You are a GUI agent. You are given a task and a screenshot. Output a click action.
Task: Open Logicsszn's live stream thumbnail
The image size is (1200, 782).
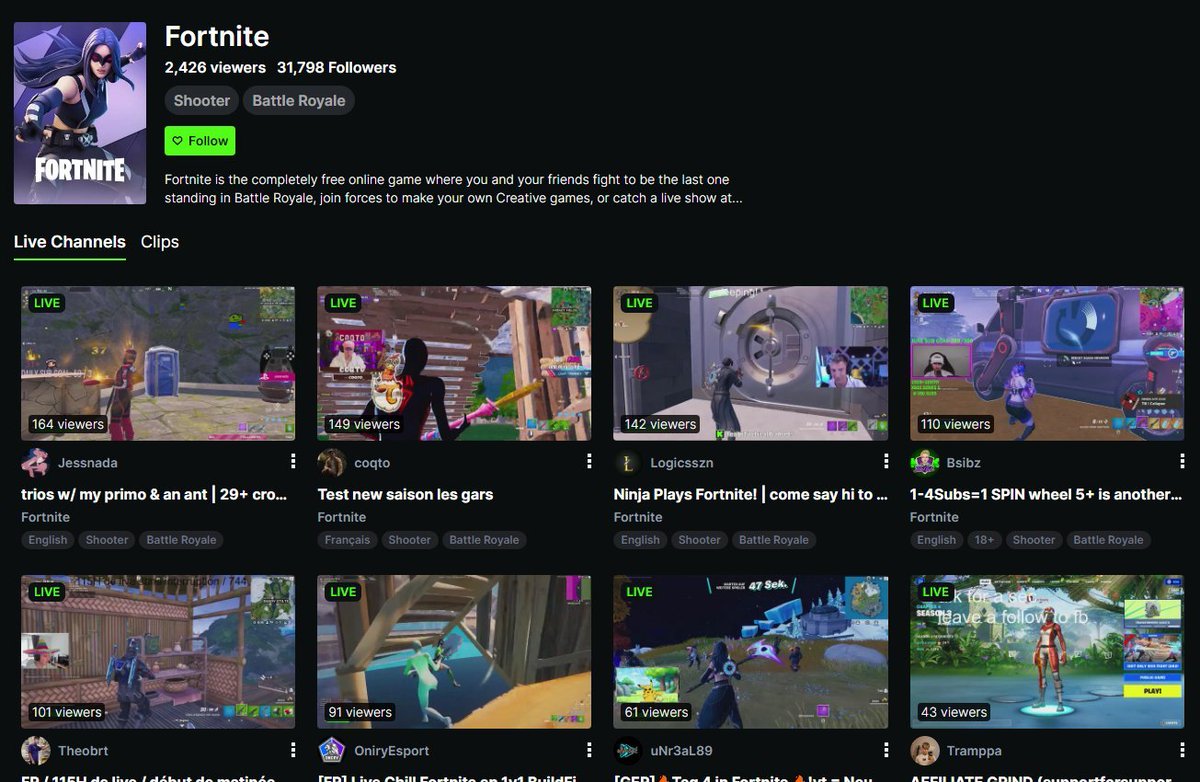pyautogui.click(x=751, y=364)
